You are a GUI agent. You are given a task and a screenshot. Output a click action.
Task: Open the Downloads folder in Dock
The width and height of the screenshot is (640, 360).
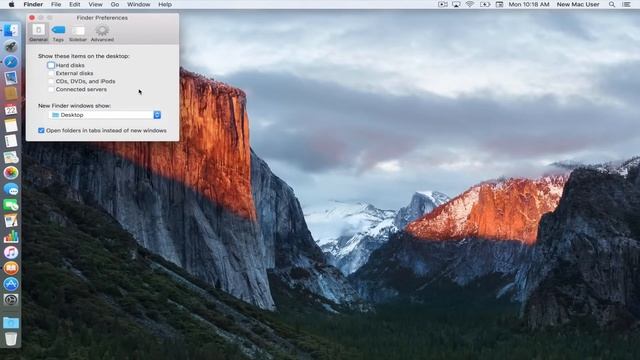[11, 323]
